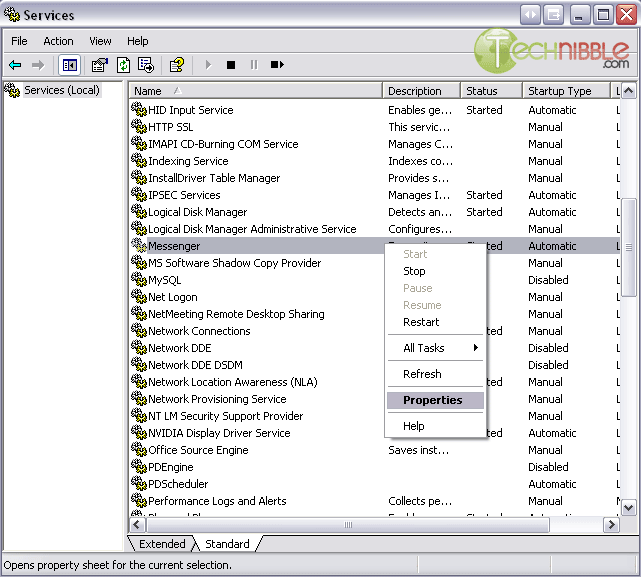The image size is (641, 577).
Task: Click the gear icon beside Indexing Service
Action: pyautogui.click(x=139, y=160)
